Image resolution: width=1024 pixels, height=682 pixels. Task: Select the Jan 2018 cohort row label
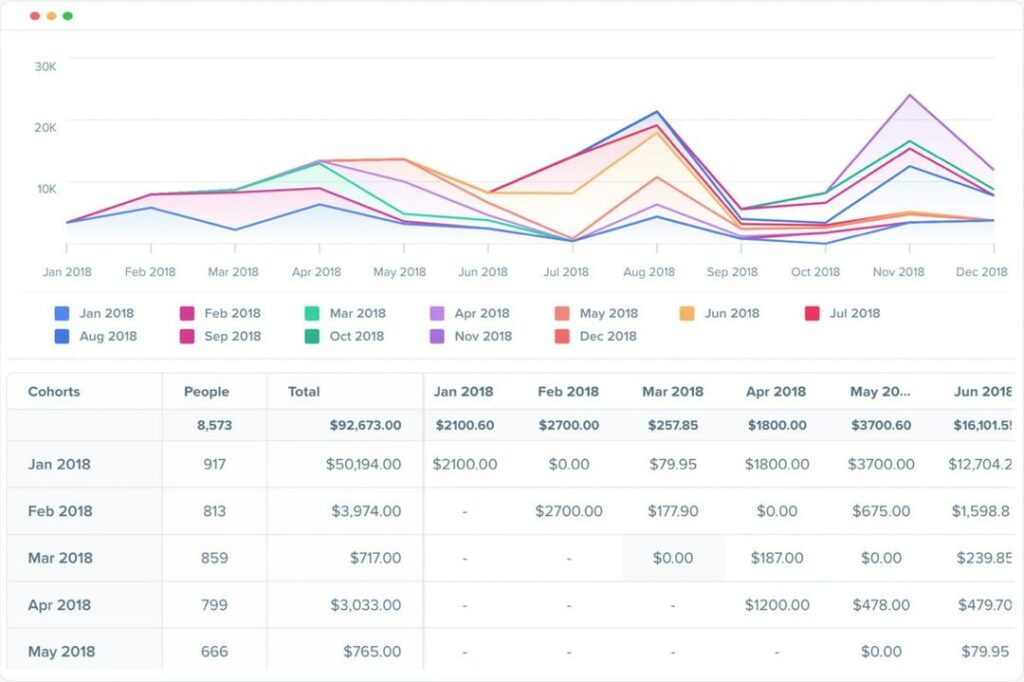[59, 464]
